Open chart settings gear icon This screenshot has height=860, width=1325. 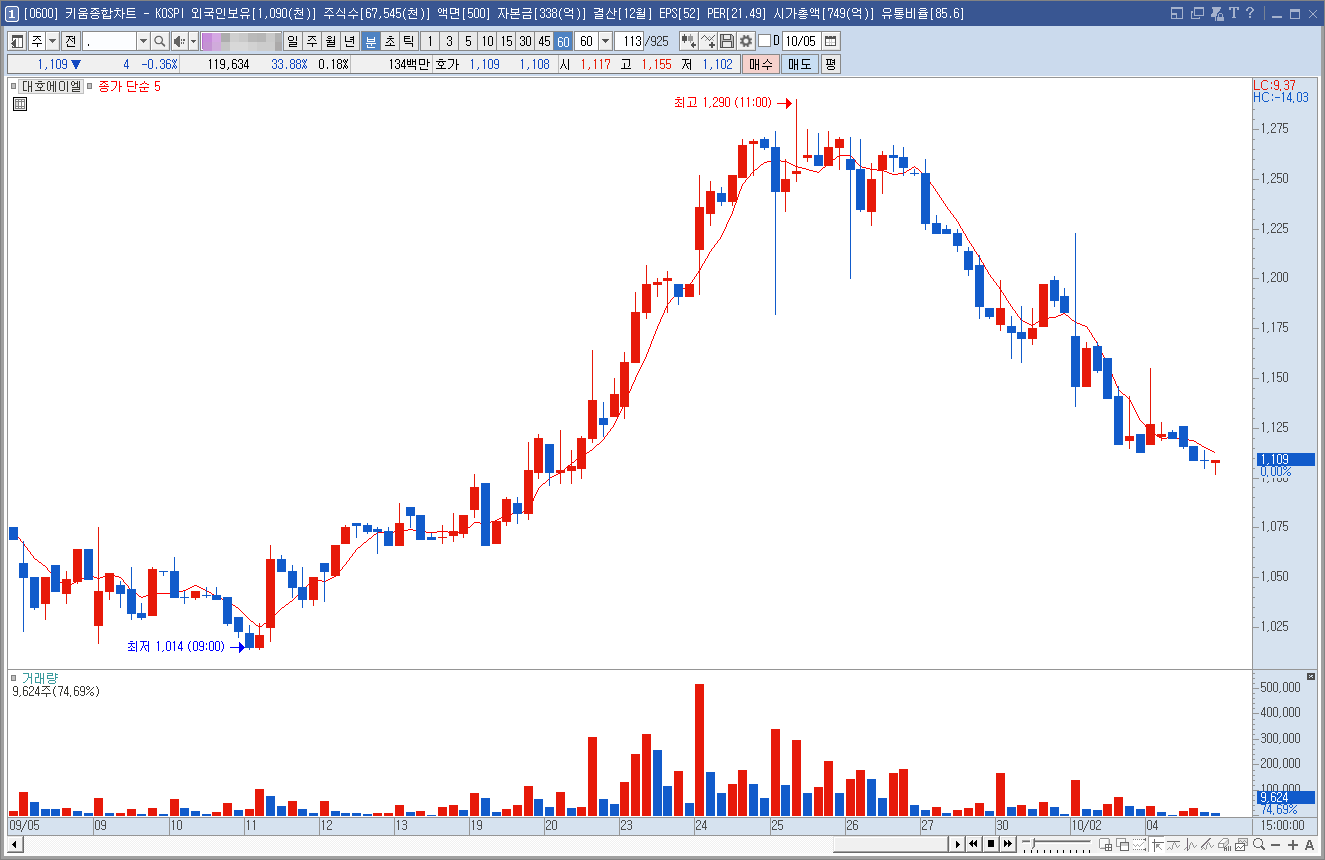[746, 41]
